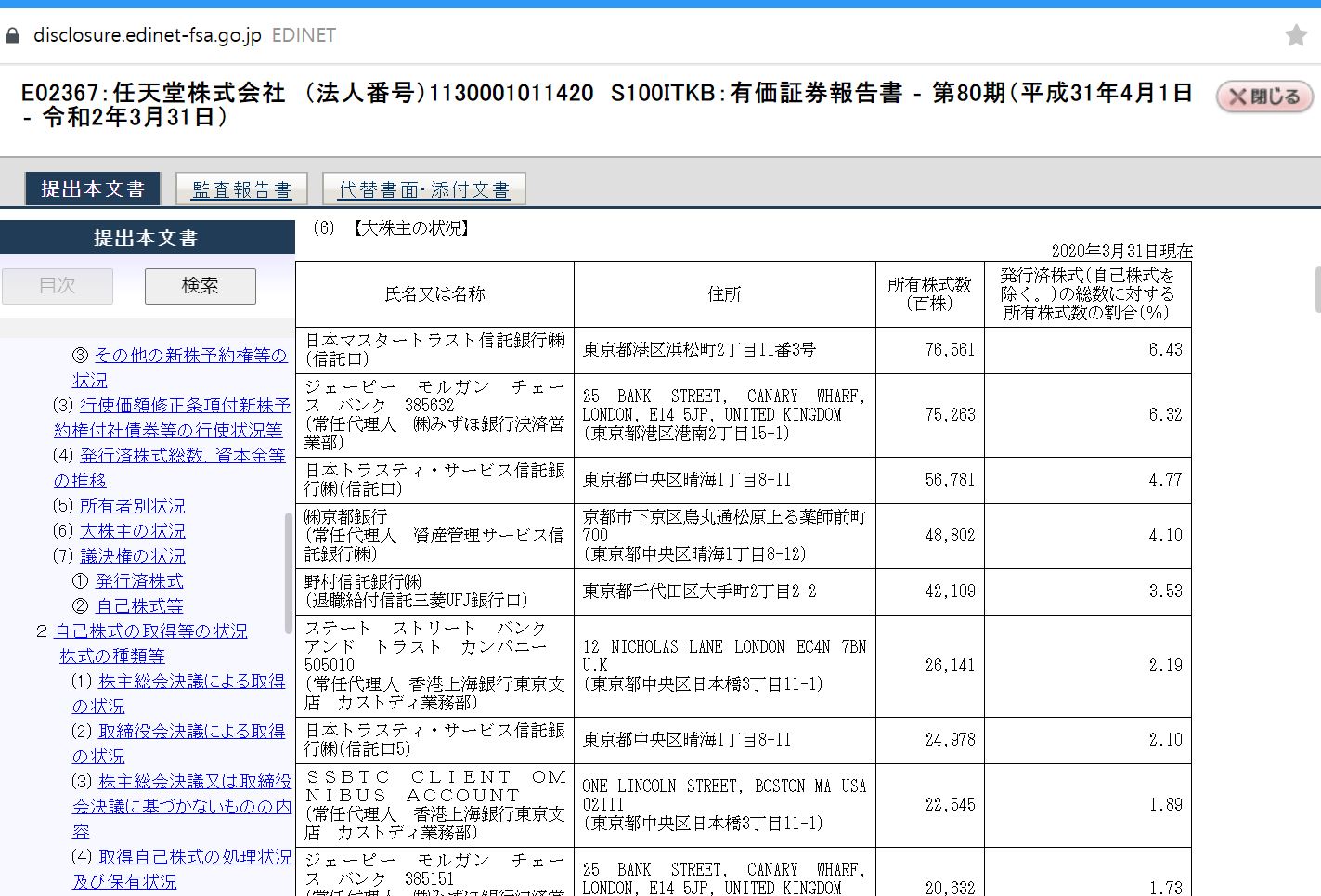Open link 株主総会決議による取得の状況
1321x896 pixels.
point(178,694)
